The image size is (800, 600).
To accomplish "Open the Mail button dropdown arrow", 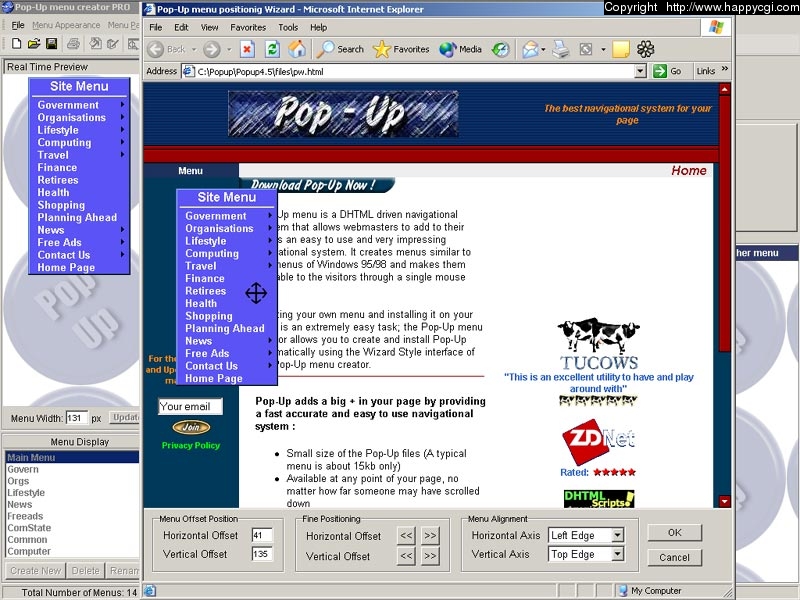I will (x=543, y=49).
